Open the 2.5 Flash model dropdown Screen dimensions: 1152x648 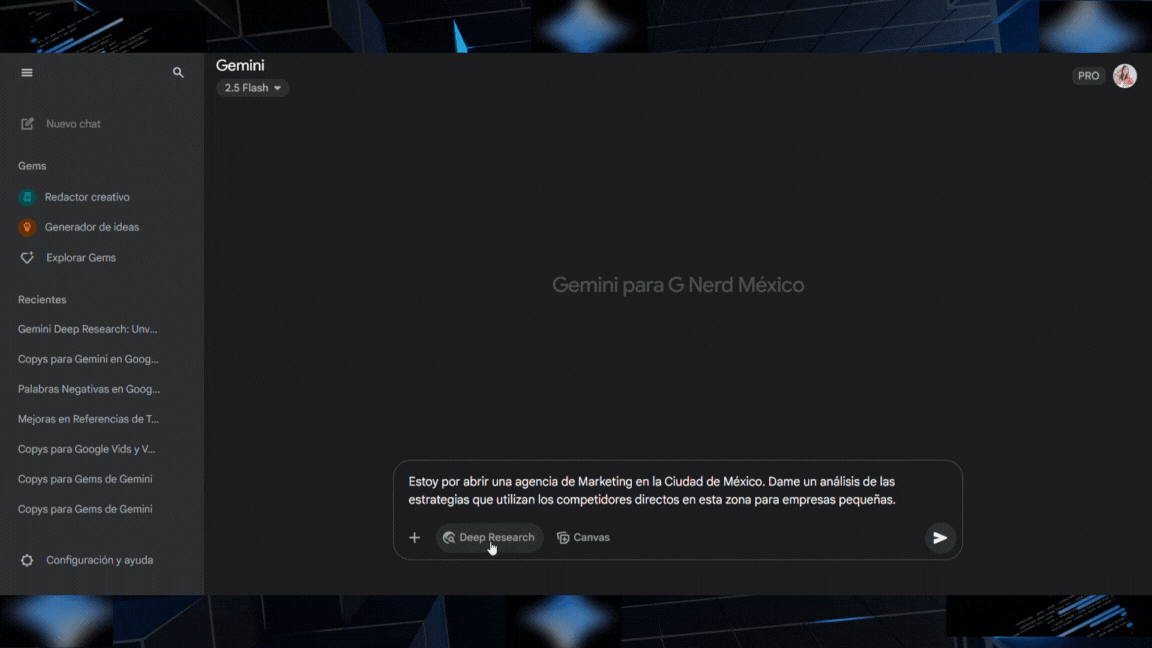pyautogui.click(x=252, y=88)
